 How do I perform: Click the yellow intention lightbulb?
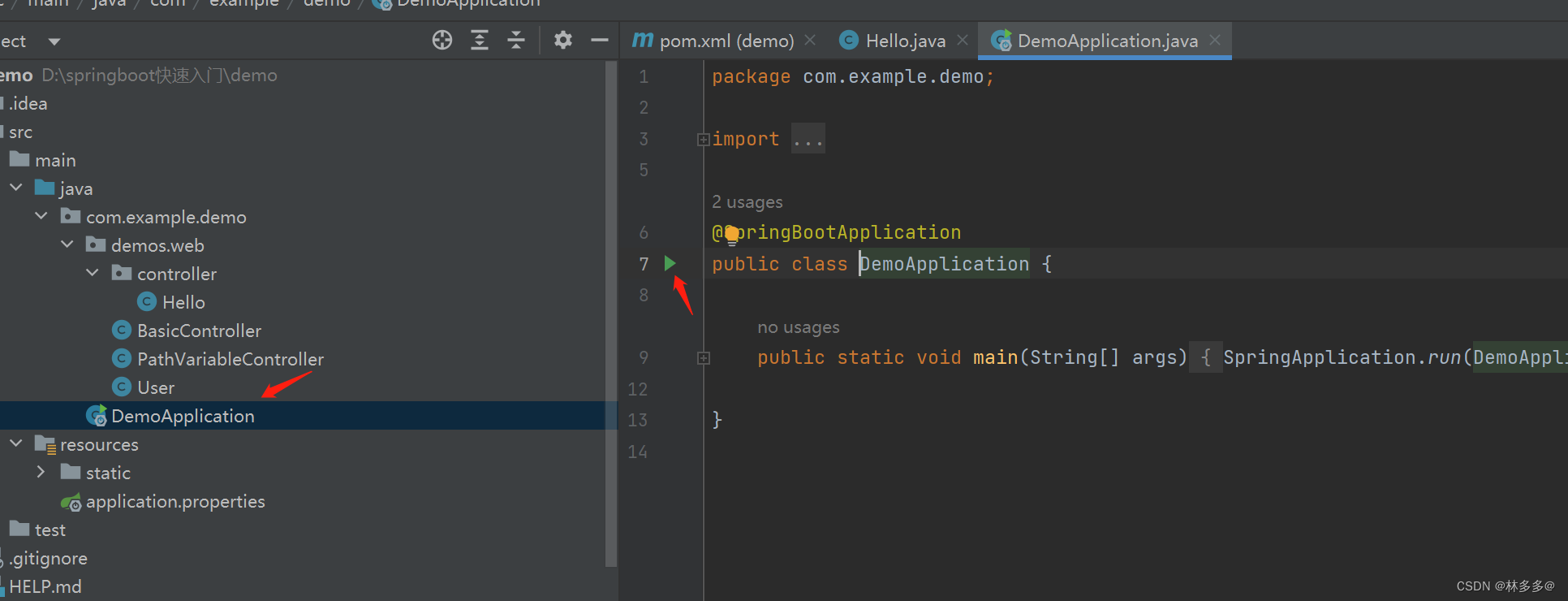click(x=732, y=235)
